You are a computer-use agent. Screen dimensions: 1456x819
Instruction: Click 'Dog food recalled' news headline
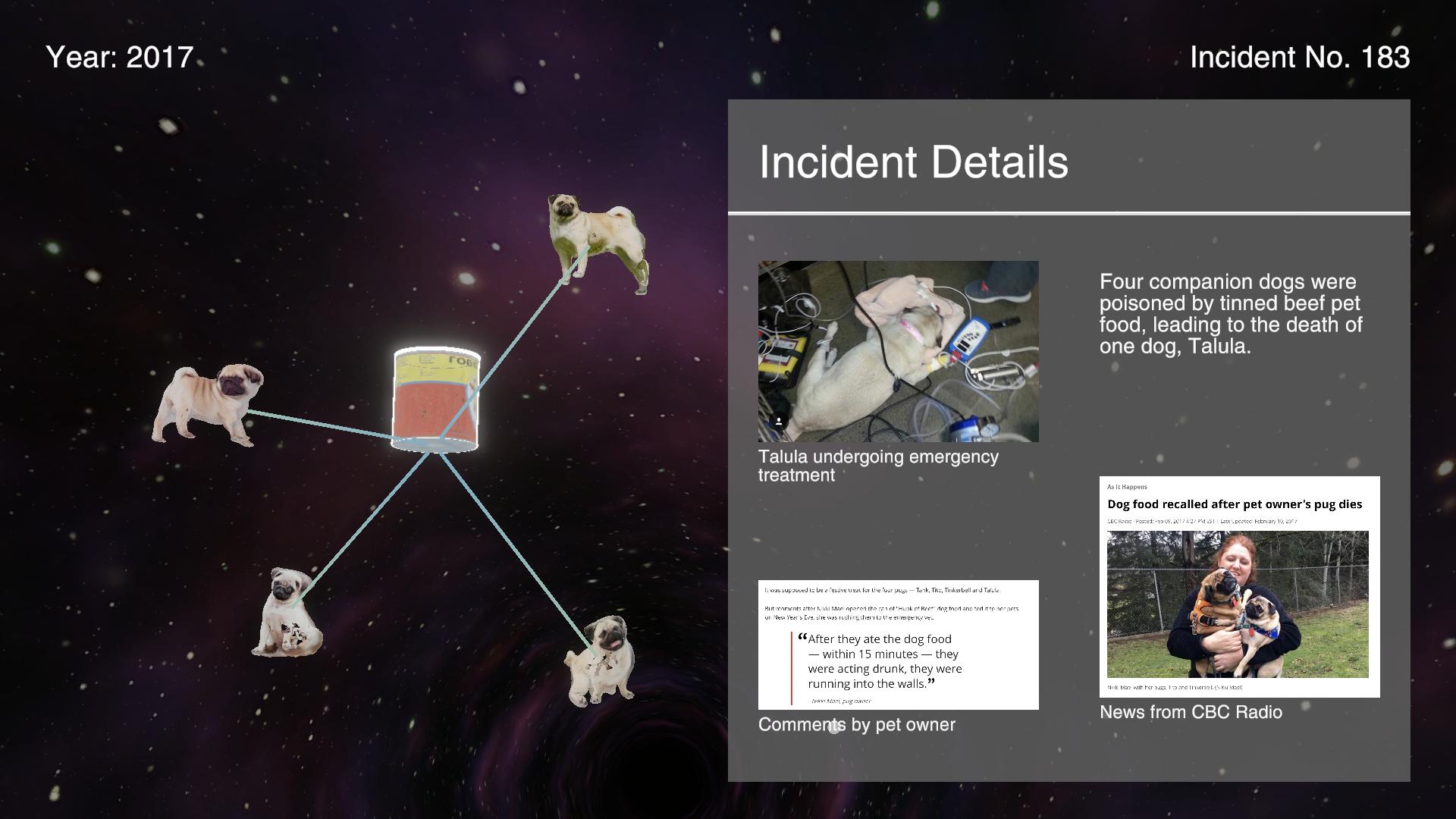point(1234,504)
